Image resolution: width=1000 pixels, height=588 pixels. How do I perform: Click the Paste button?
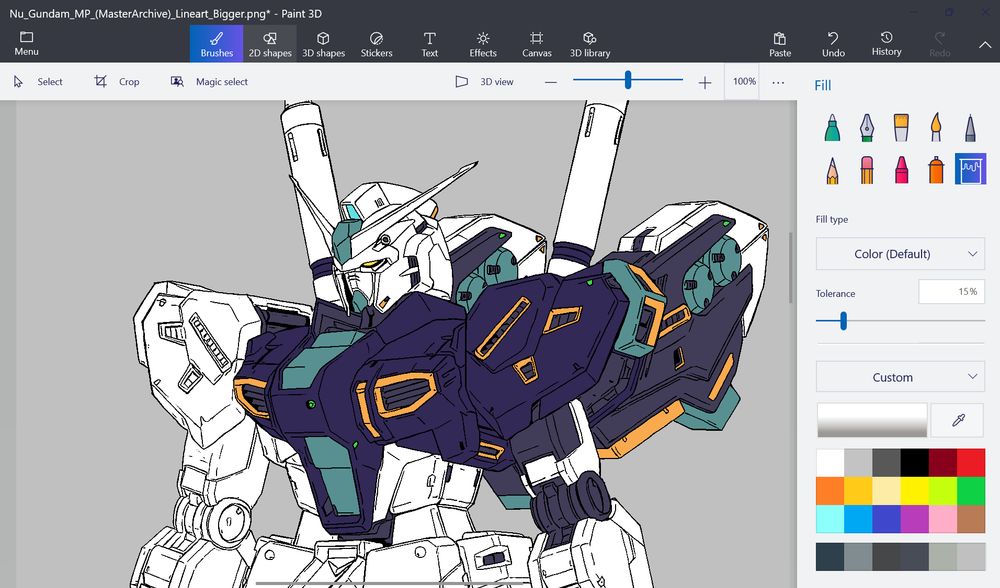click(780, 43)
